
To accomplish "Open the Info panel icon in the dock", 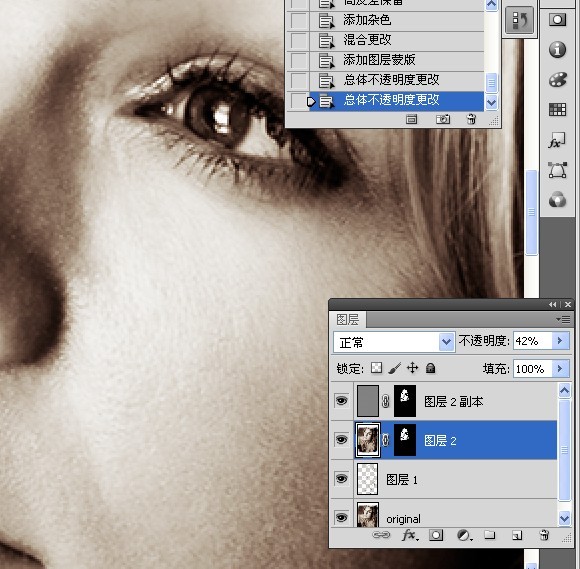I will (x=557, y=49).
